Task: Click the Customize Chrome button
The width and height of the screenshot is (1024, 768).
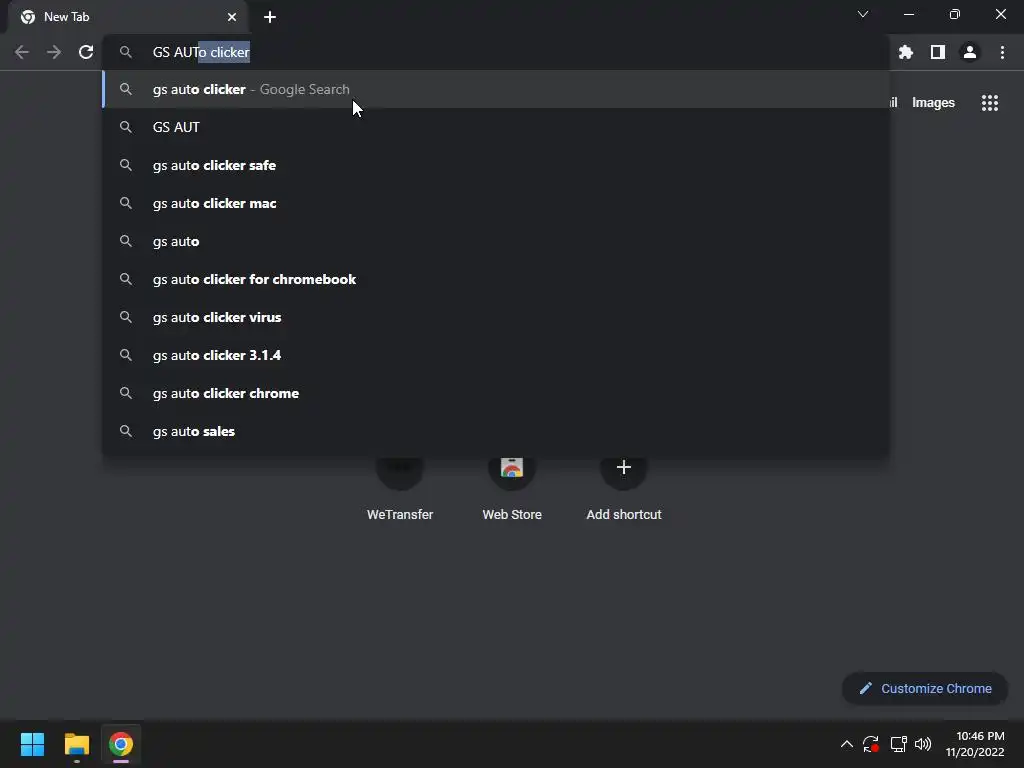Action: point(925,688)
